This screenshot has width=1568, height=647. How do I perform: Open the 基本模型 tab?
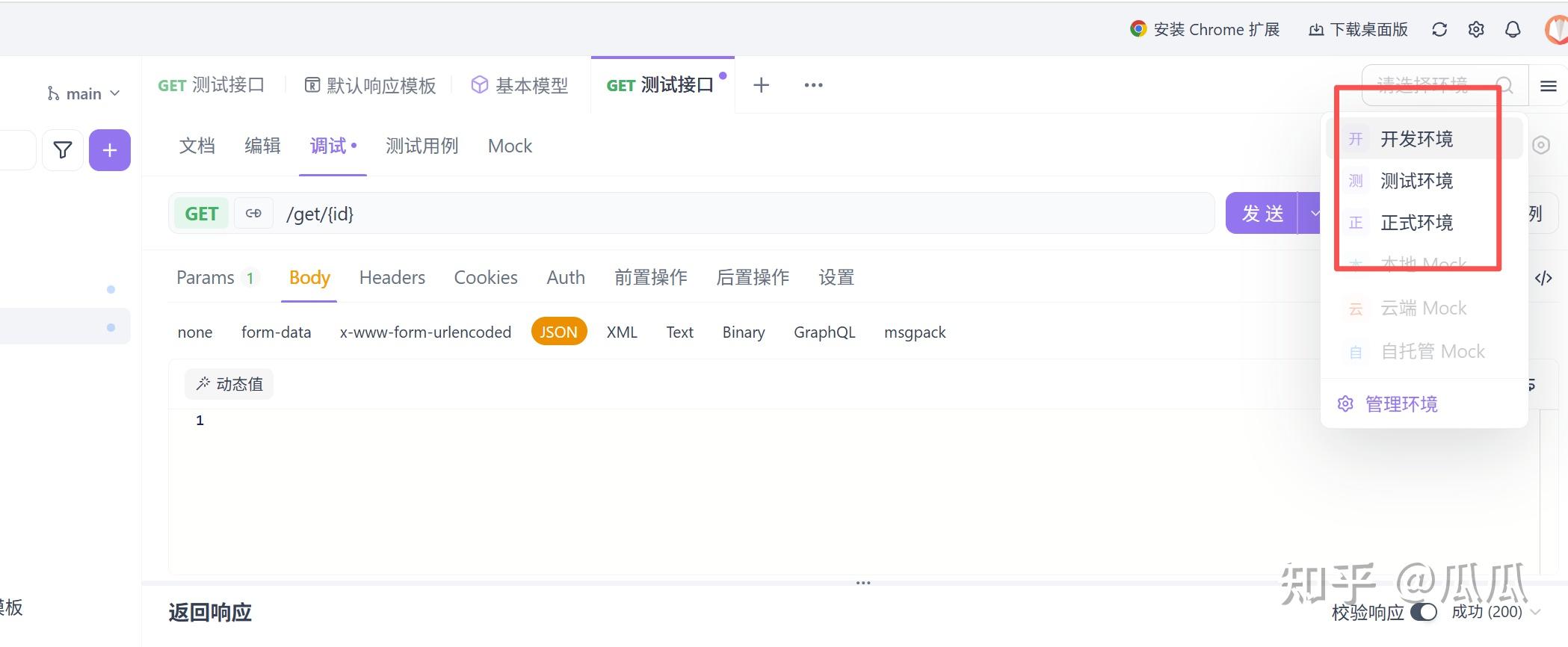point(520,85)
